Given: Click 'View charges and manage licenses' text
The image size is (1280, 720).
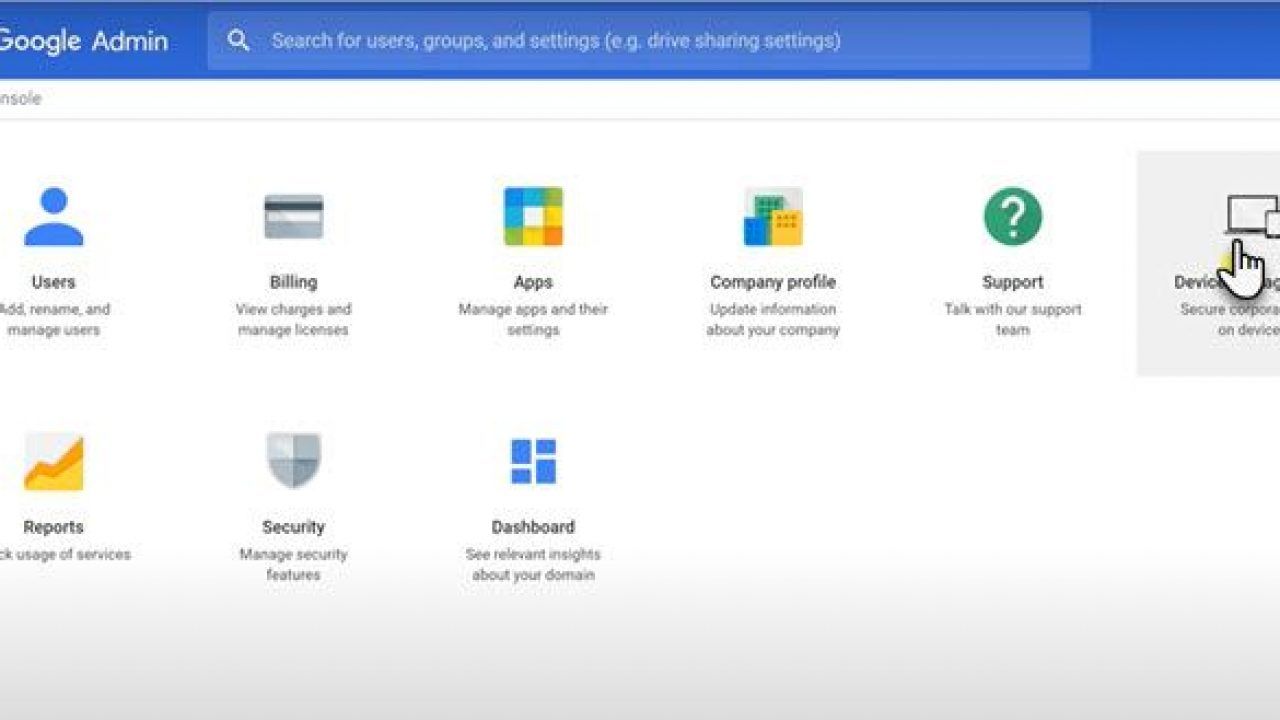Looking at the screenshot, I should coord(293,320).
